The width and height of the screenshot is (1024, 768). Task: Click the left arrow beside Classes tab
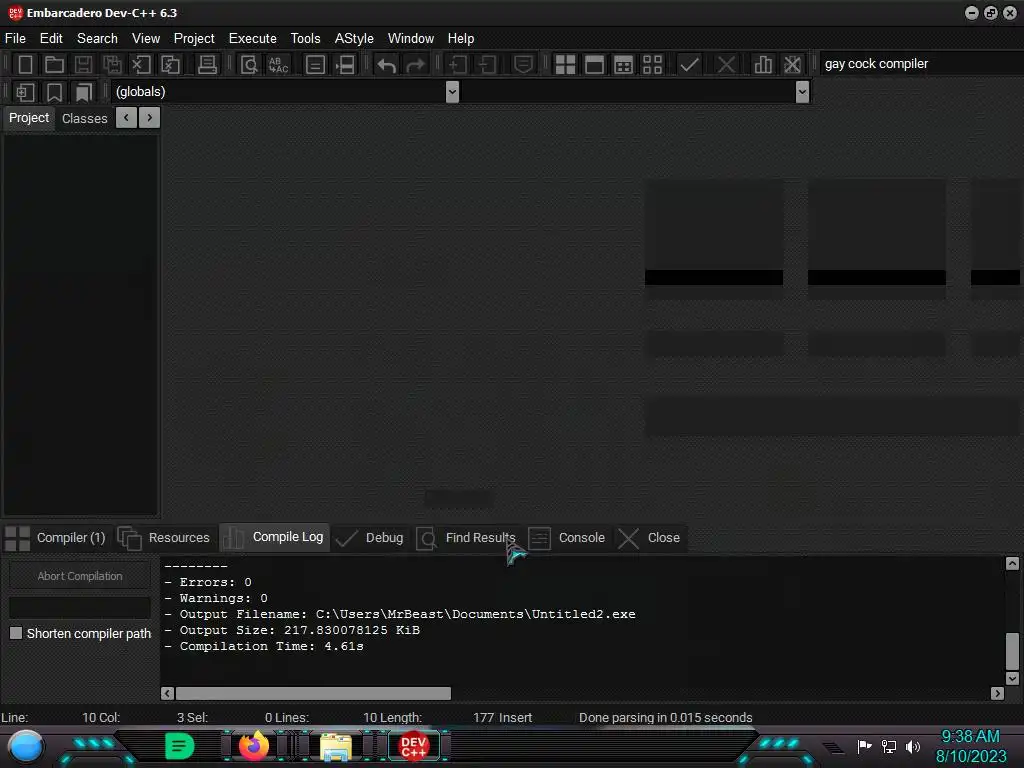click(x=126, y=118)
